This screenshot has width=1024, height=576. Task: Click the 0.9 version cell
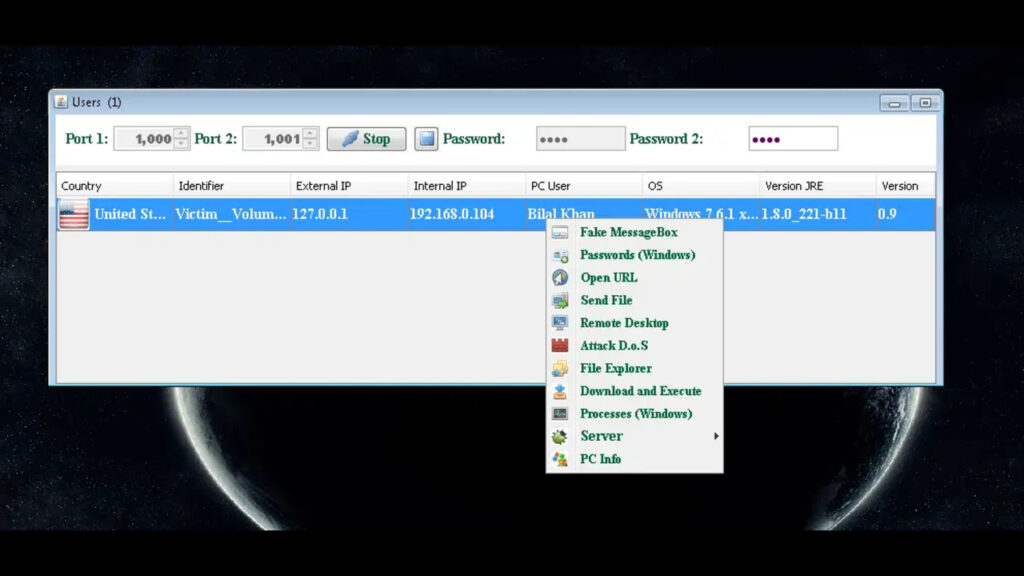(906, 214)
